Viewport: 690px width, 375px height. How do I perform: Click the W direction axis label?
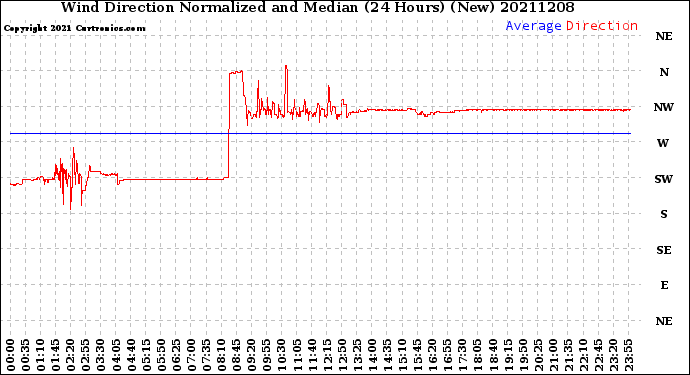(x=663, y=143)
